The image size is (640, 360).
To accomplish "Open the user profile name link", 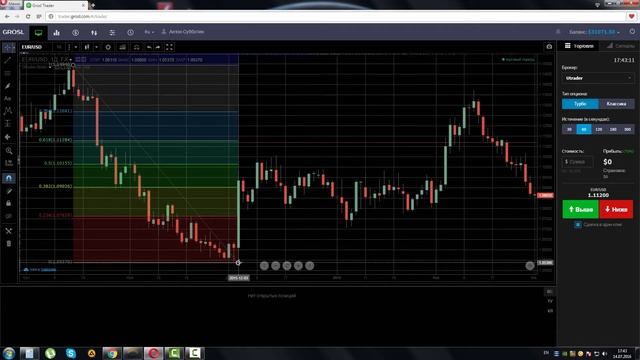I will (183, 32).
